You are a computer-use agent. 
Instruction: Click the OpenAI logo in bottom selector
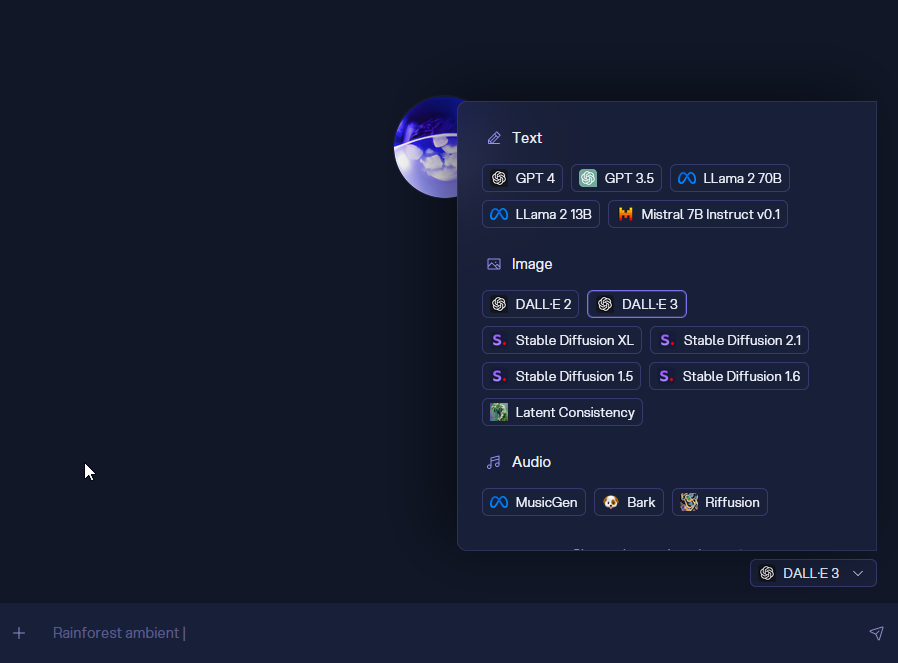pos(767,573)
